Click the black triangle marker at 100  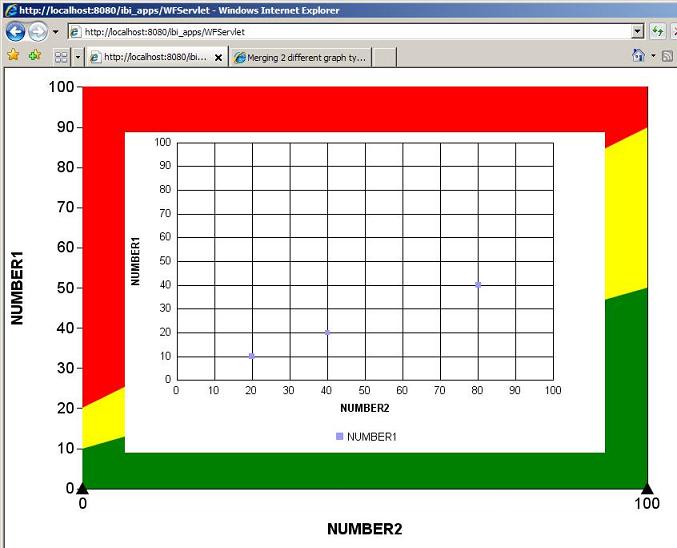point(647,488)
